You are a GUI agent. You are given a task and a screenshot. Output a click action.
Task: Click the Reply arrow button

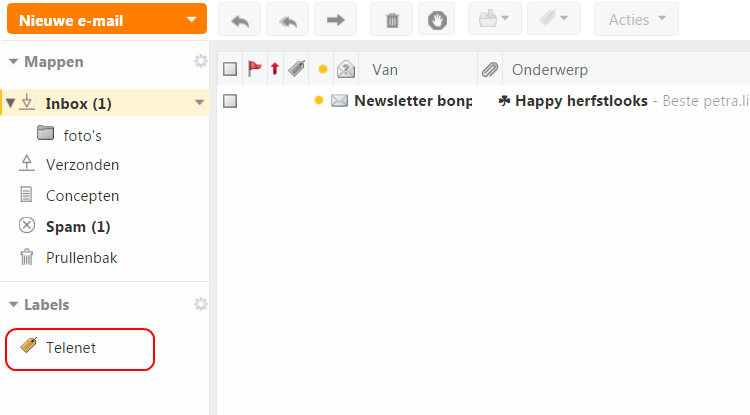(x=239, y=19)
